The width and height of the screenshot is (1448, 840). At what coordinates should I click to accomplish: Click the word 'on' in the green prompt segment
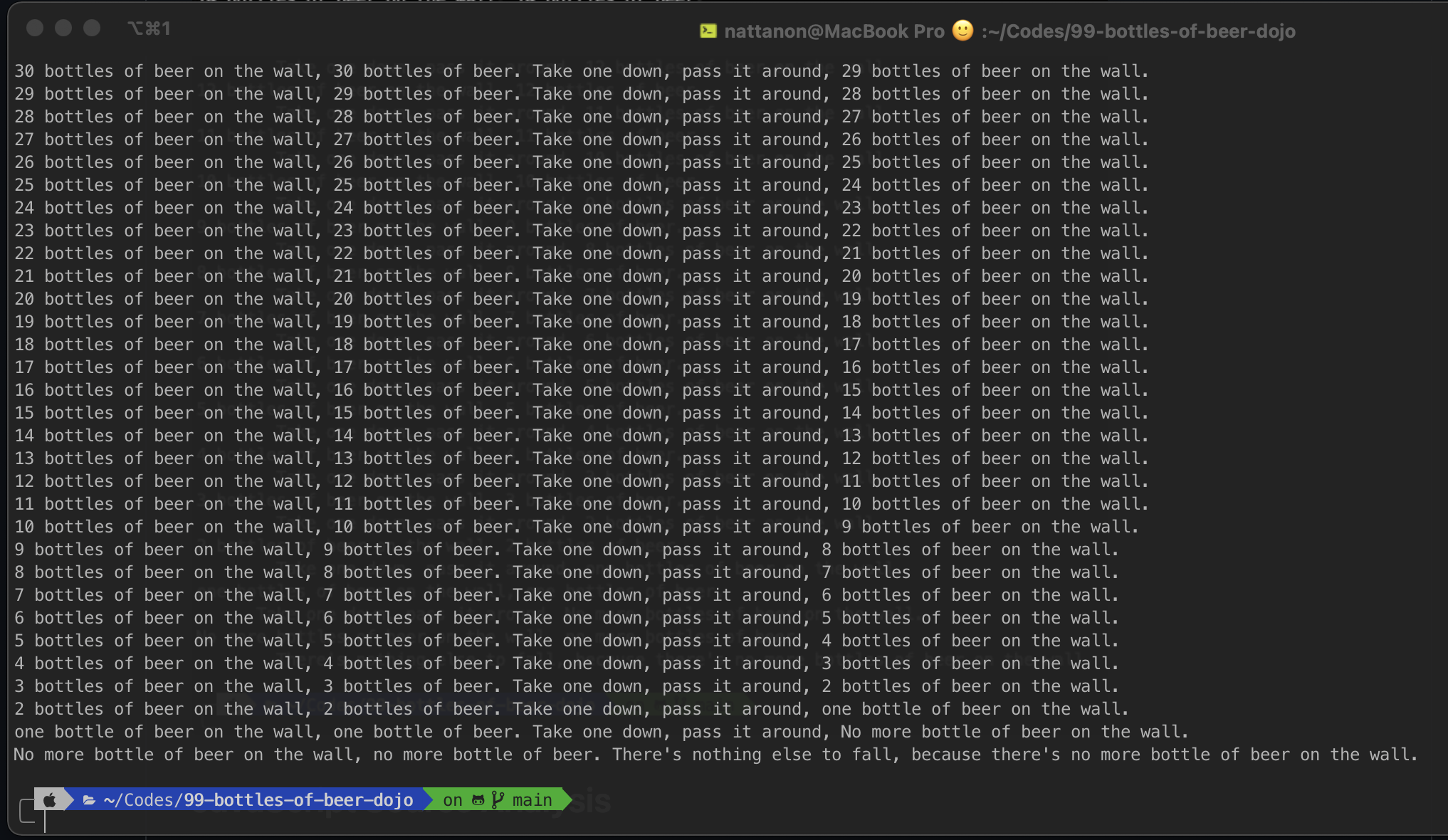click(x=452, y=800)
